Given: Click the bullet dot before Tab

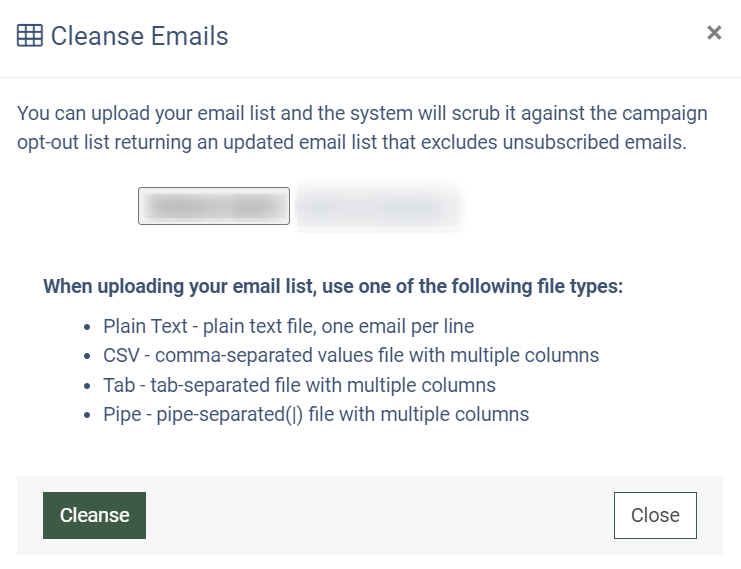Looking at the screenshot, I should click(87, 386).
